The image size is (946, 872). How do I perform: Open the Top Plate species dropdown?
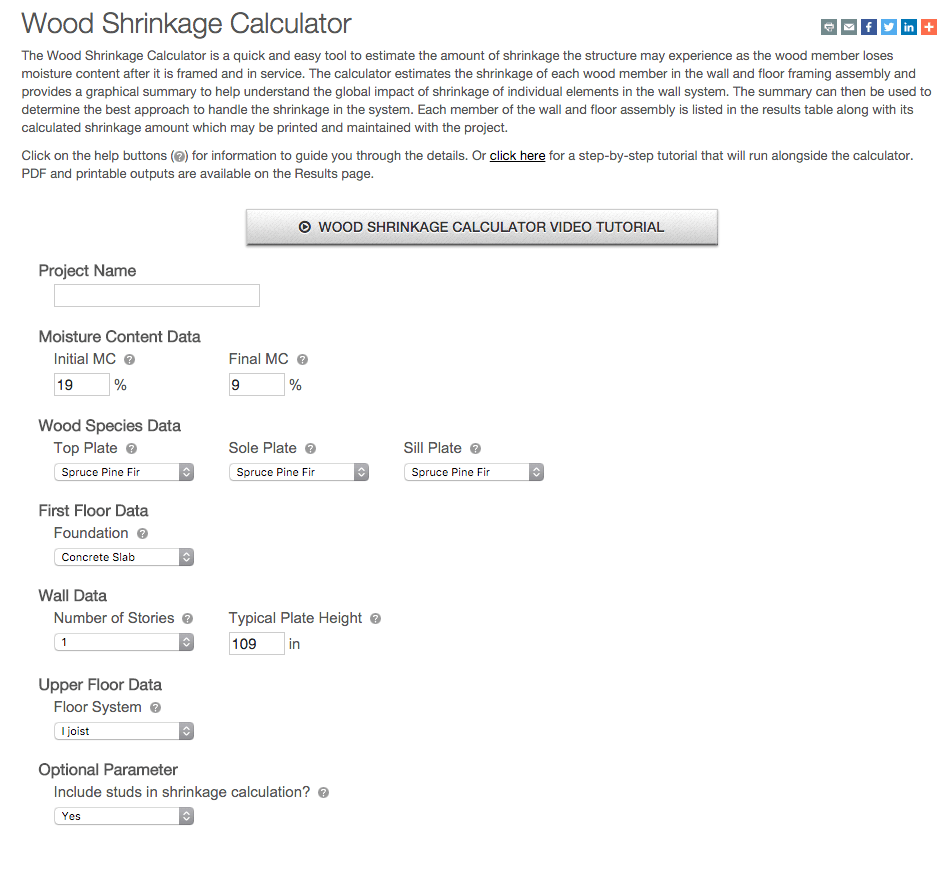pyautogui.click(x=124, y=471)
